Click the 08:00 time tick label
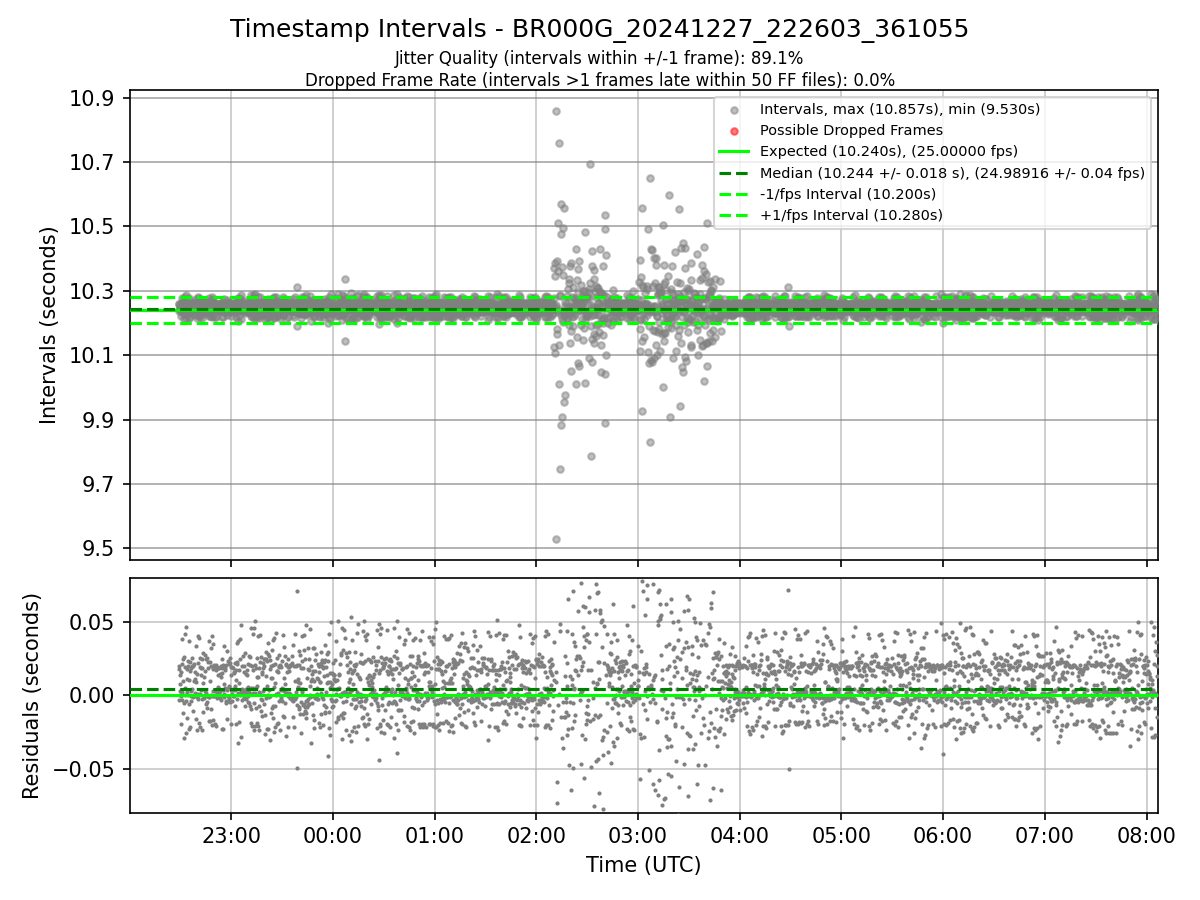The width and height of the screenshot is (1200, 900). (x=1145, y=834)
